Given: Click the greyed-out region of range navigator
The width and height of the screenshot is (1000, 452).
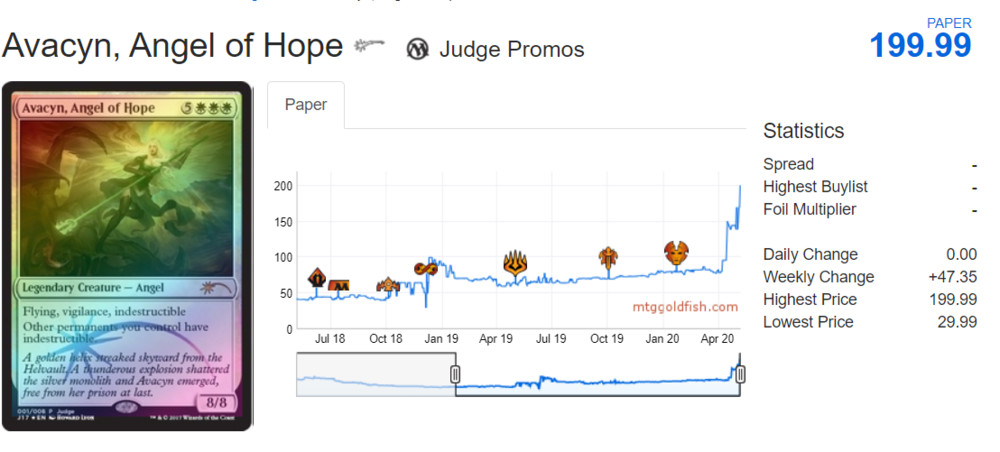Looking at the screenshot, I should pos(375,375).
